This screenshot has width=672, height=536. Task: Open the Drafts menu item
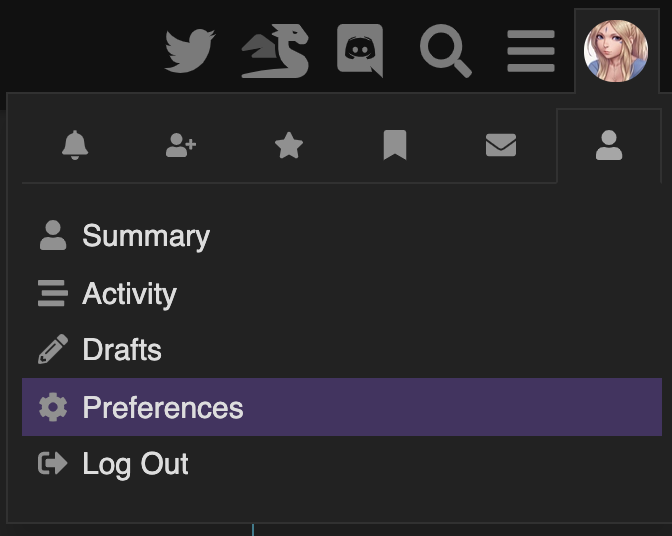point(122,350)
